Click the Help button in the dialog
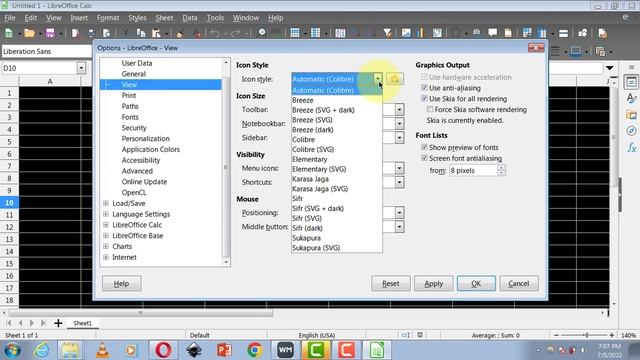Image resolution: width=640 pixels, height=360 pixels. click(x=122, y=283)
